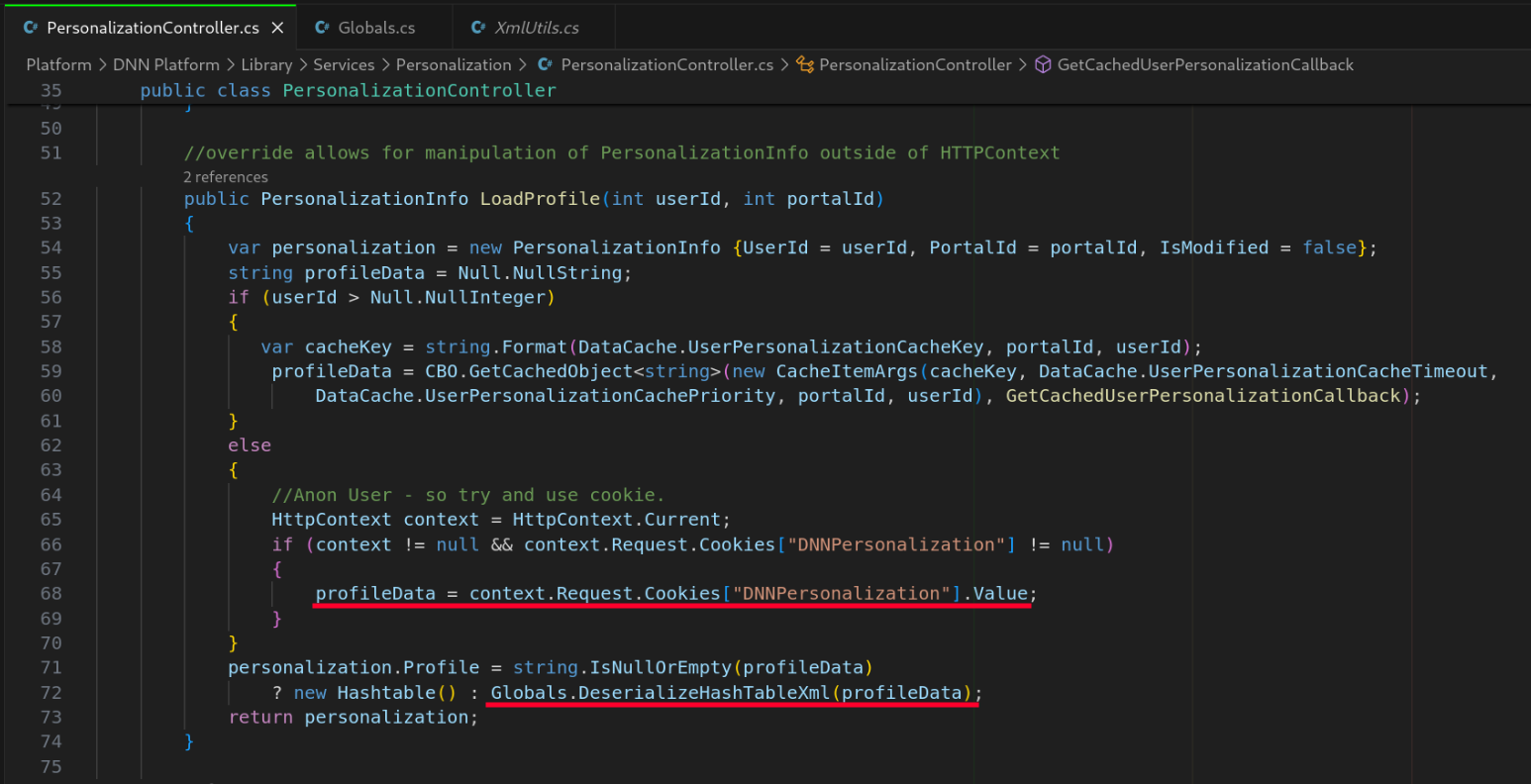This screenshot has height=784, width=1531.
Task: Expand the Platform breadcrumb folder
Action: 58,64
